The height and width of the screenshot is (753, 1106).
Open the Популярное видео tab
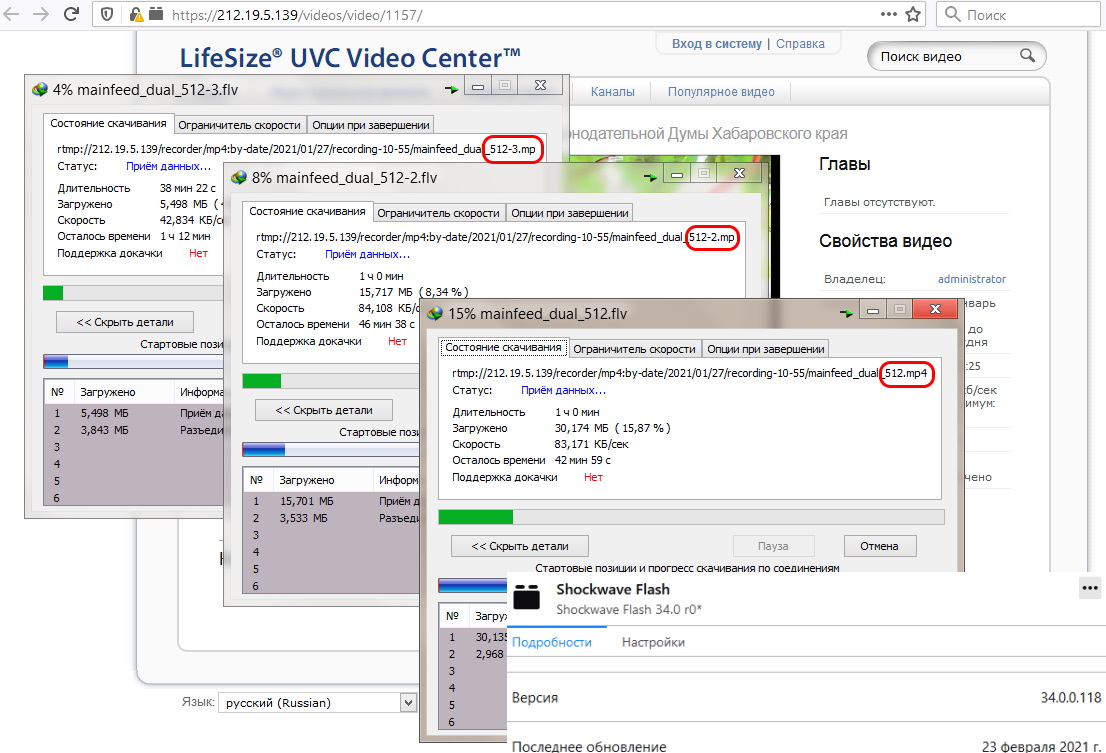pyautogui.click(x=721, y=92)
